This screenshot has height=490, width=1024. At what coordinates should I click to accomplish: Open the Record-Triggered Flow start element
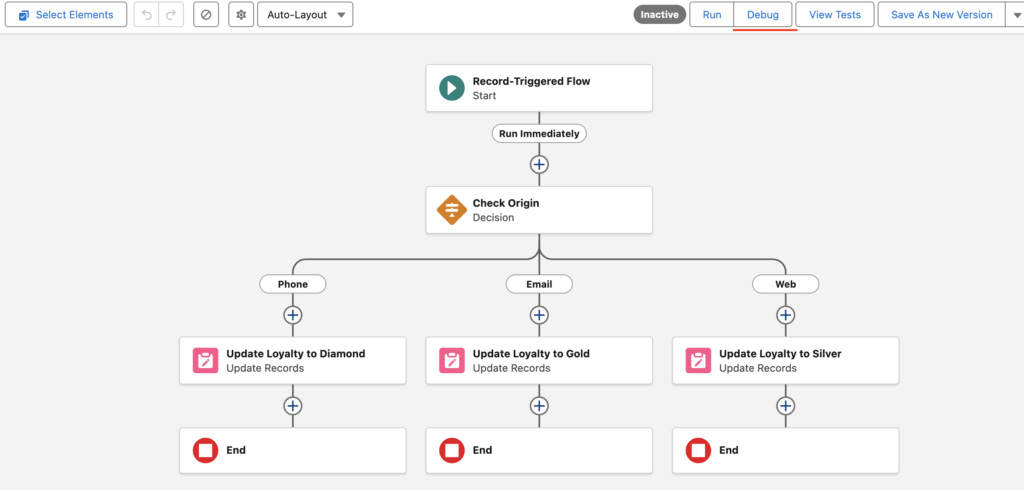point(539,88)
